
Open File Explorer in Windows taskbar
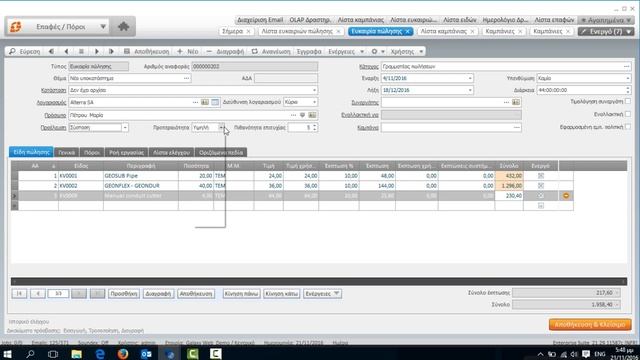click(x=76, y=354)
